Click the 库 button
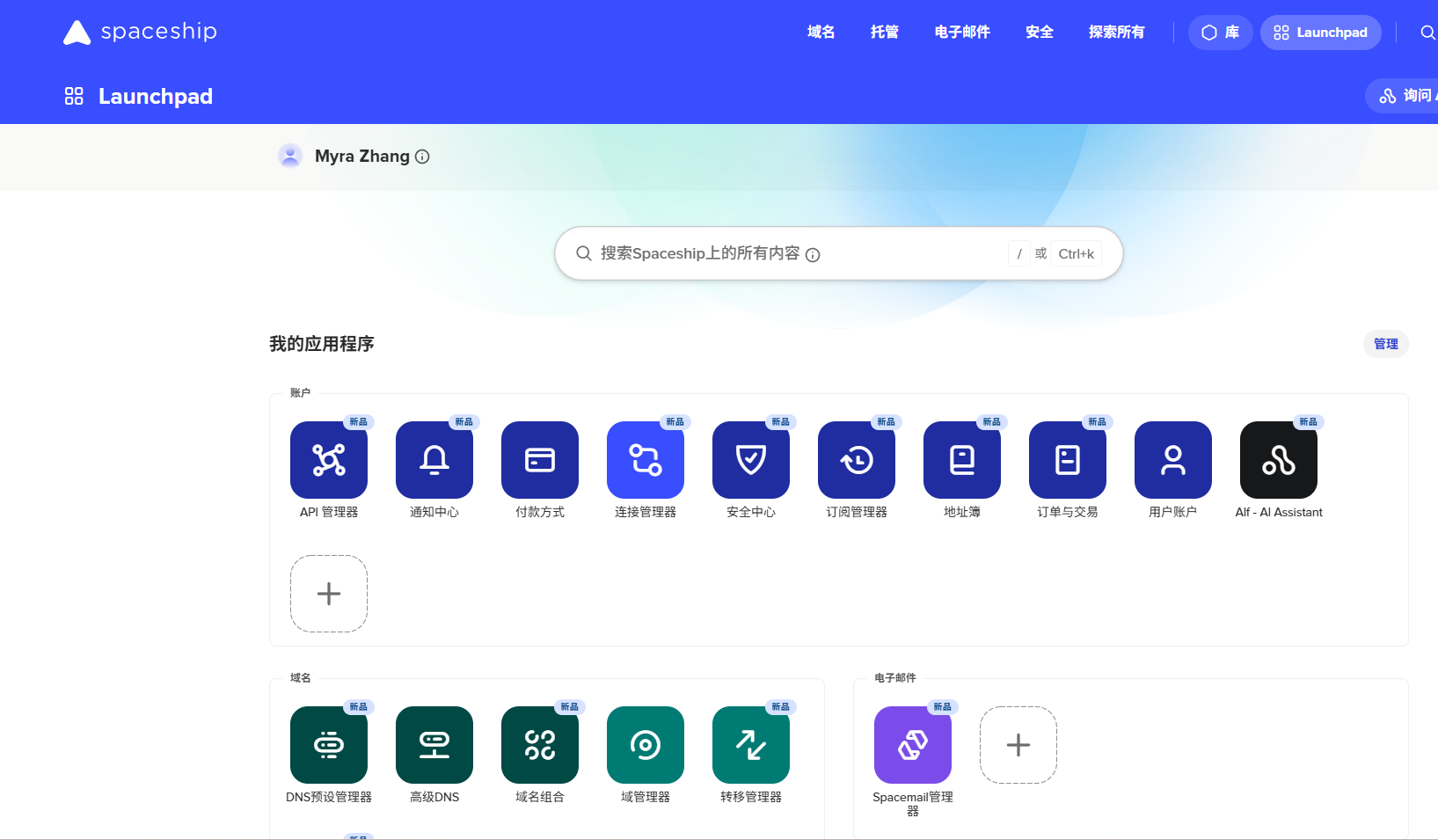Viewport: 1438px width, 840px height. point(1221,33)
